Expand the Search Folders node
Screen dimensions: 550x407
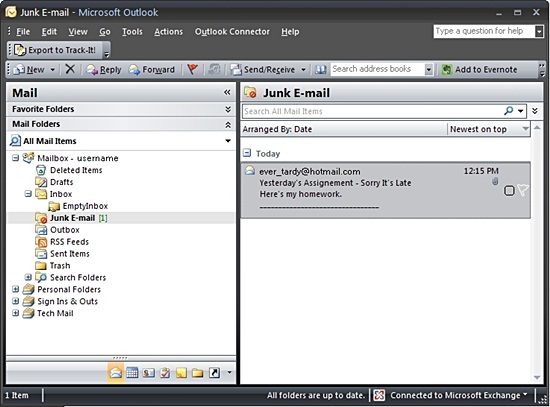pyautogui.click(x=28, y=277)
